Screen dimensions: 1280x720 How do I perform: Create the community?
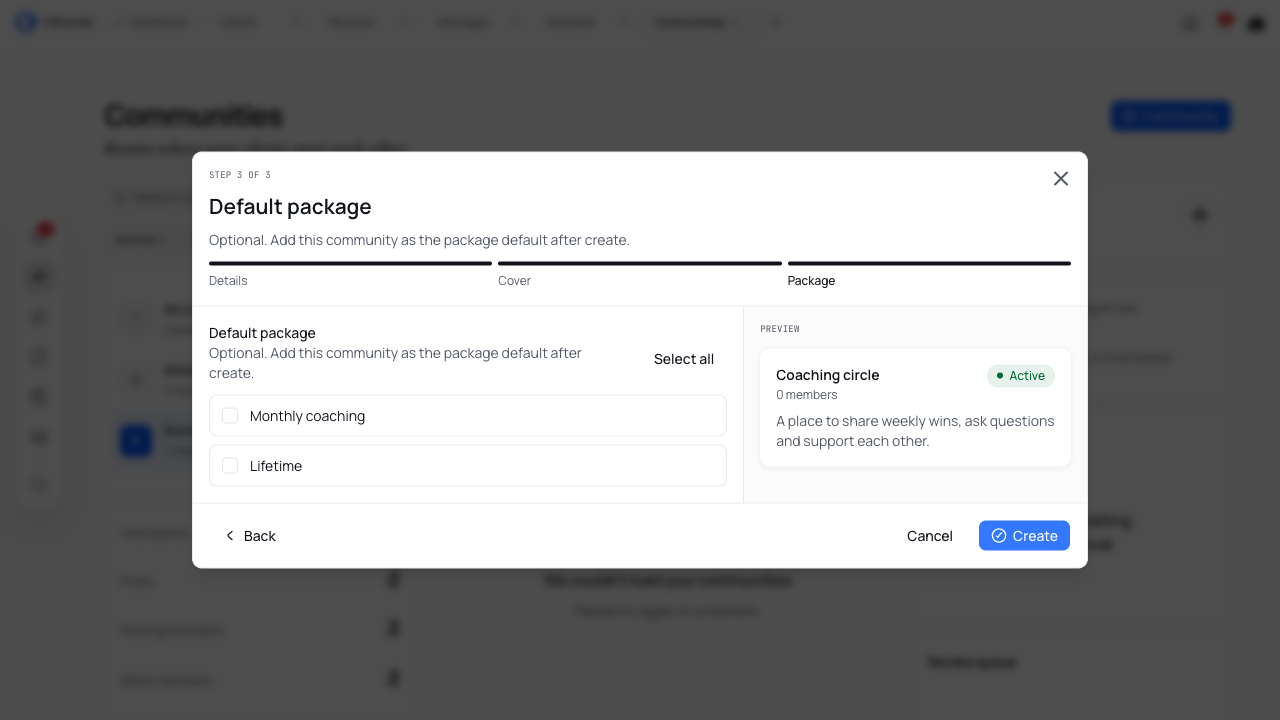(1024, 536)
